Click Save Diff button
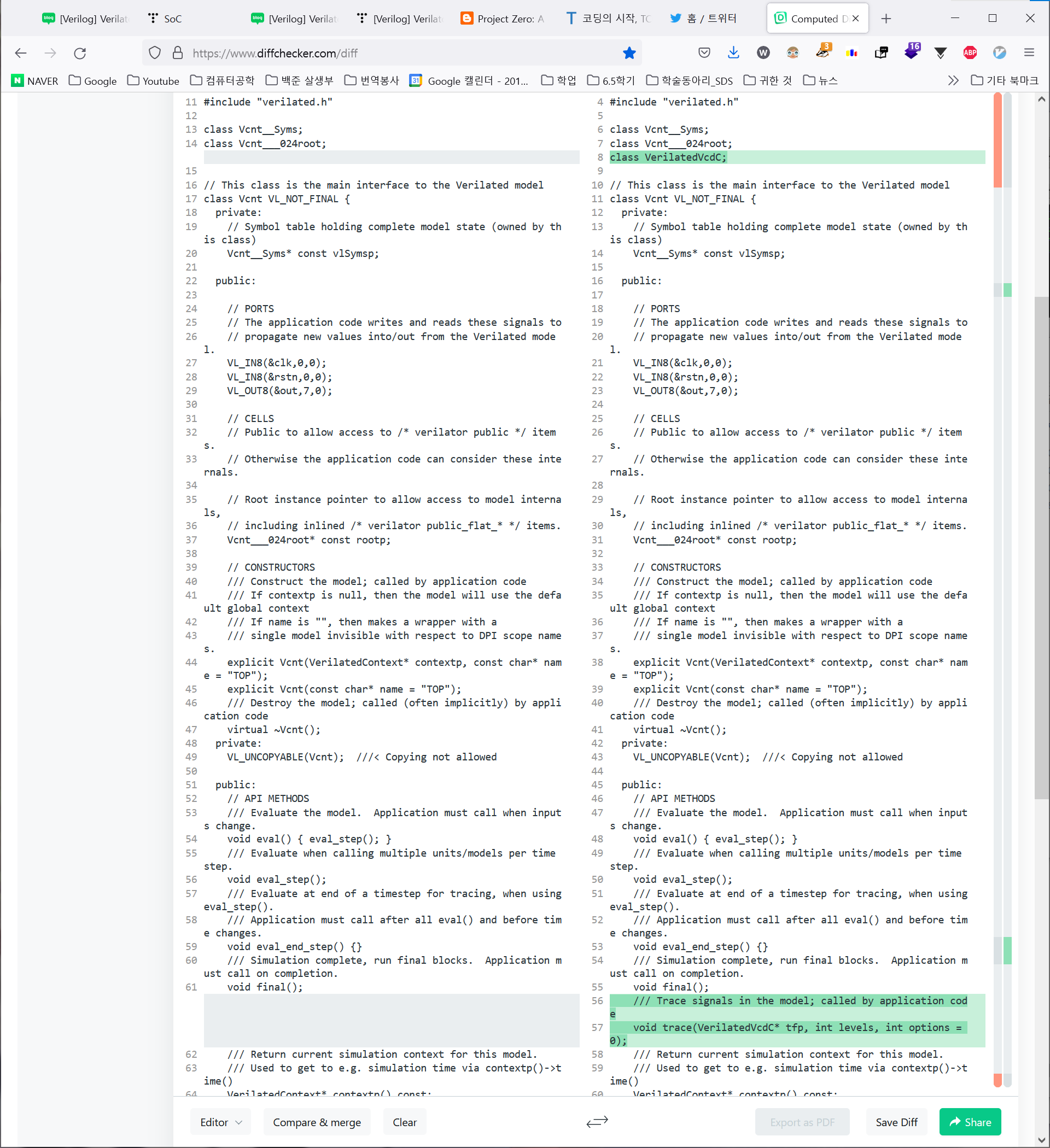This screenshot has width=1050, height=1148. tap(896, 1122)
